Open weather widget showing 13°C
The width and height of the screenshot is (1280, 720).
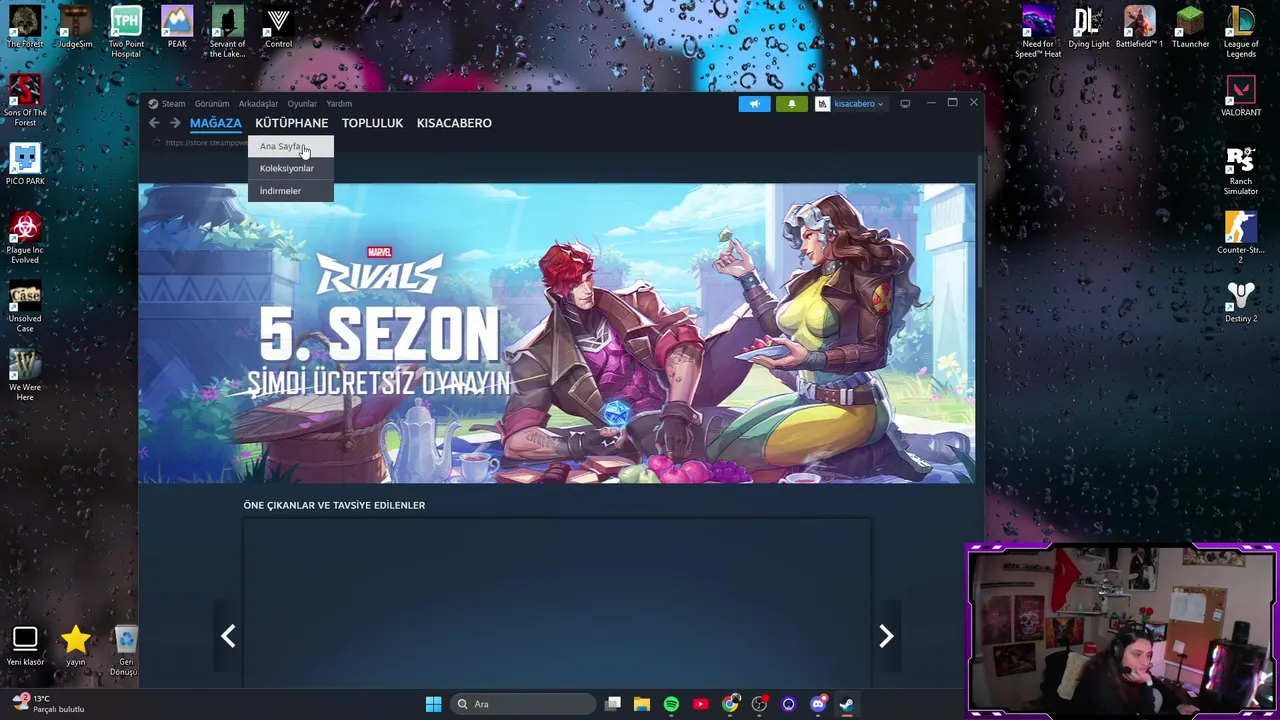(48, 704)
